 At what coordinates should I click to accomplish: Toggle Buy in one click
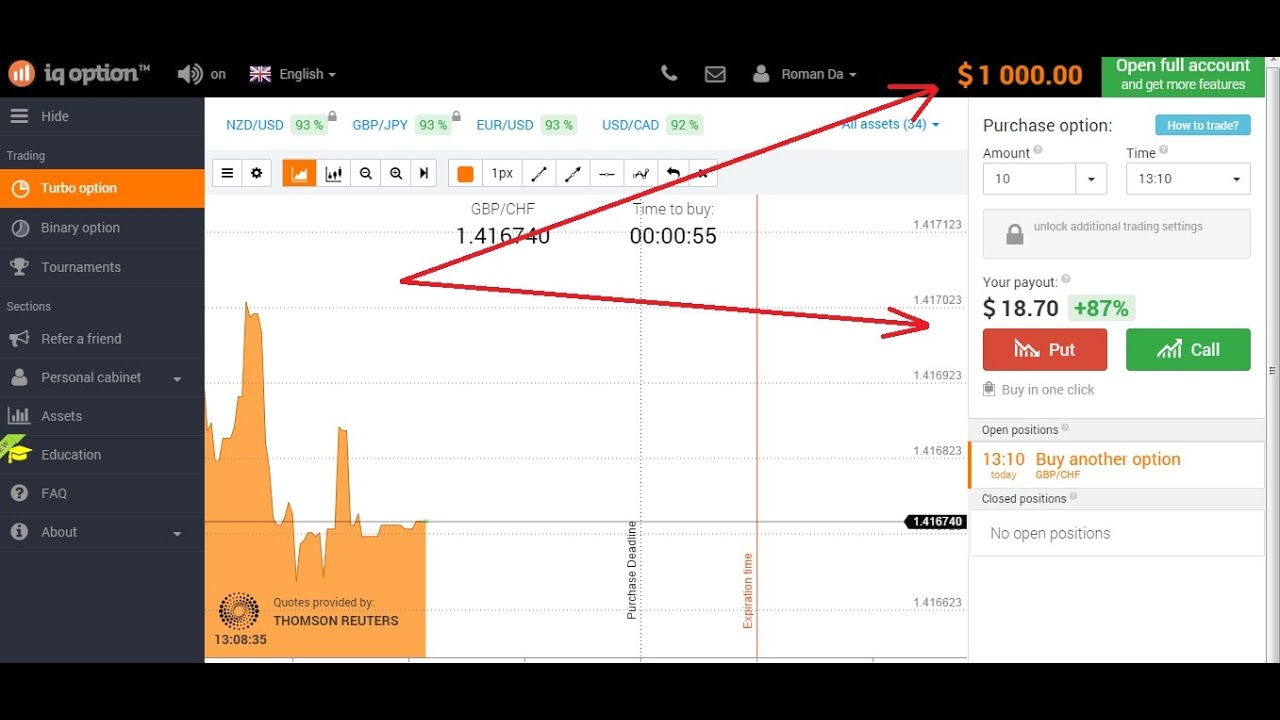point(1039,390)
